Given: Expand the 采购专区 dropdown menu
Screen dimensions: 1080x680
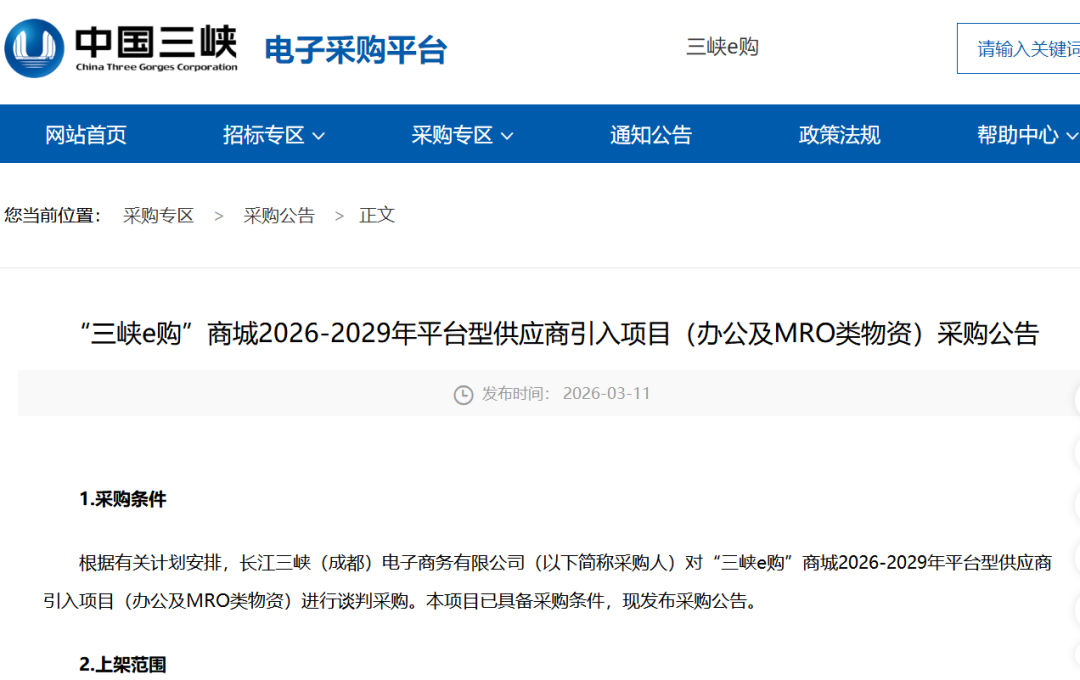Looking at the screenshot, I should pos(461,134).
